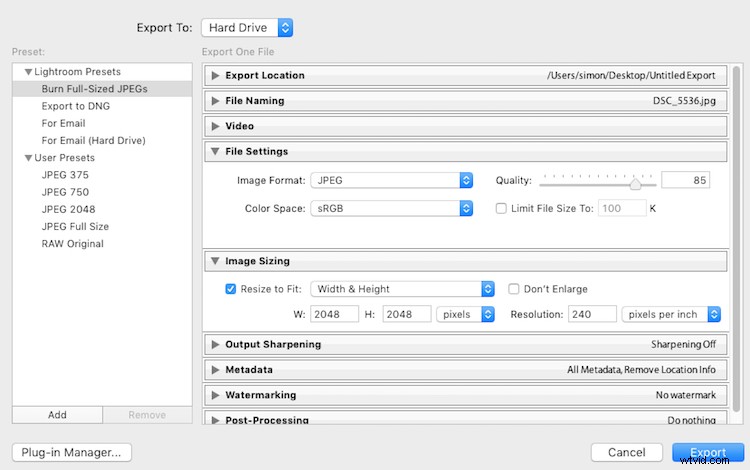Expand the Video section triangle

tap(215, 126)
